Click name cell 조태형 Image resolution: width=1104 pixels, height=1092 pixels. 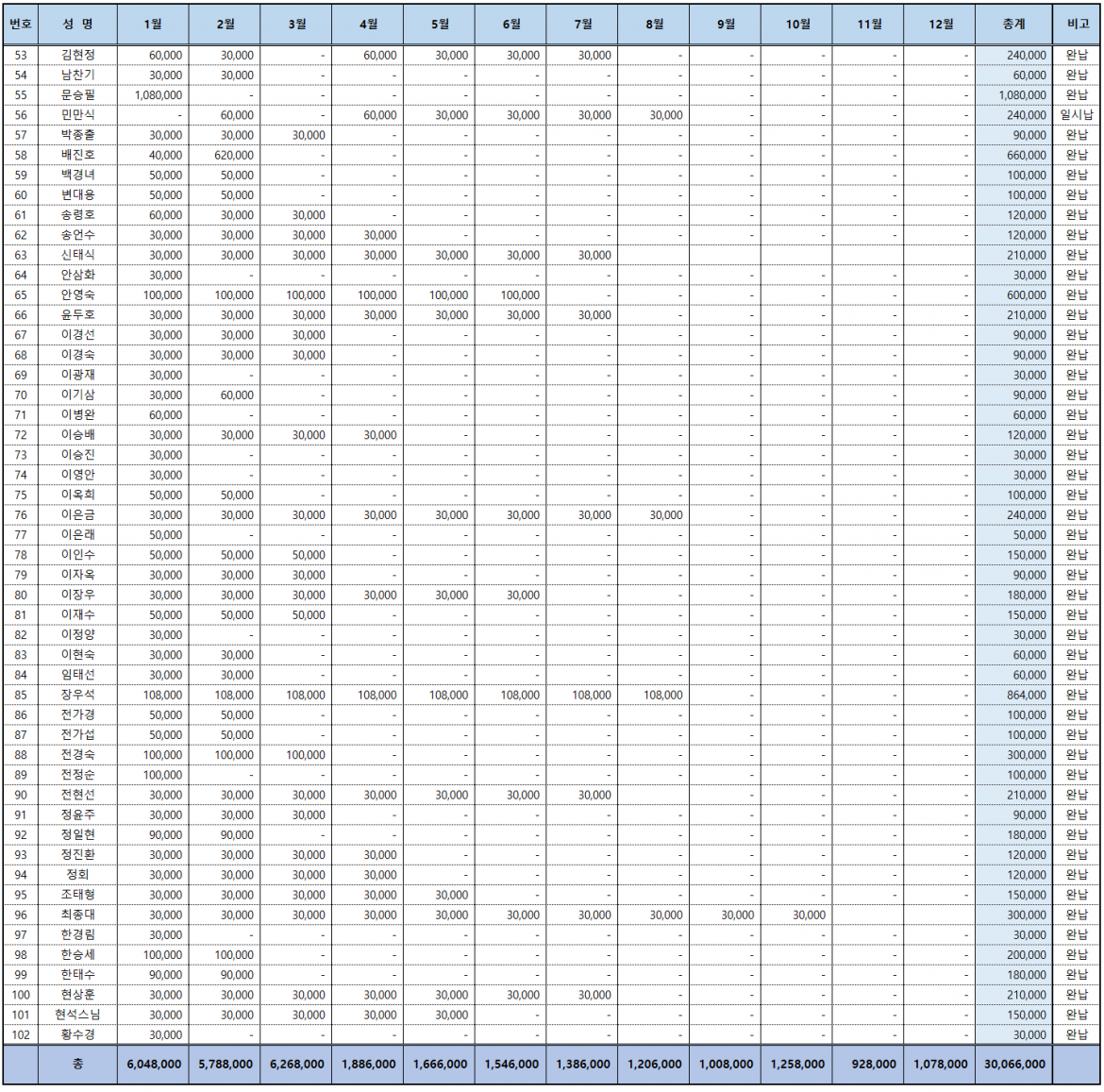[x=77, y=895]
